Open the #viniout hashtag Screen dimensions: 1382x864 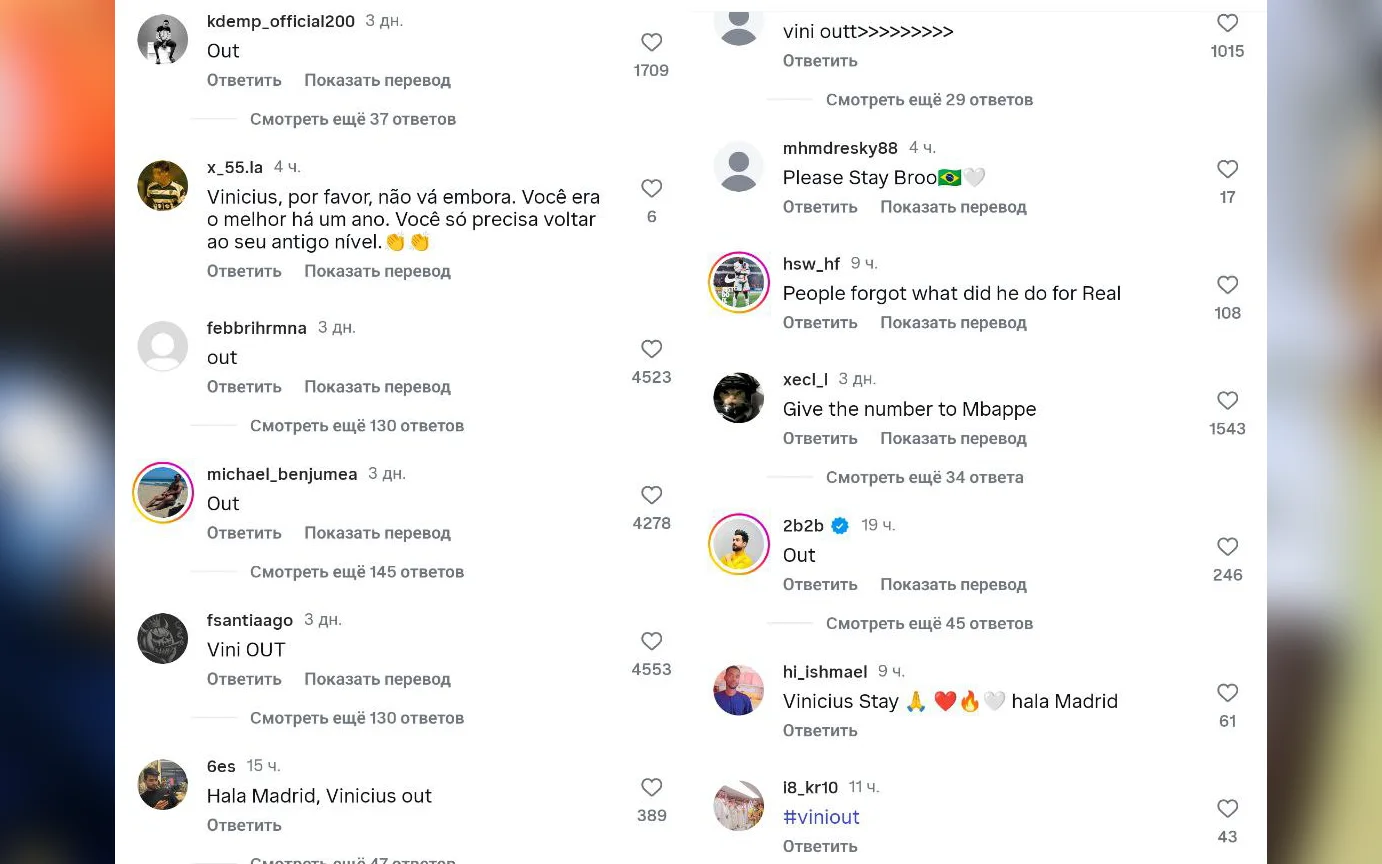pos(821,817)
